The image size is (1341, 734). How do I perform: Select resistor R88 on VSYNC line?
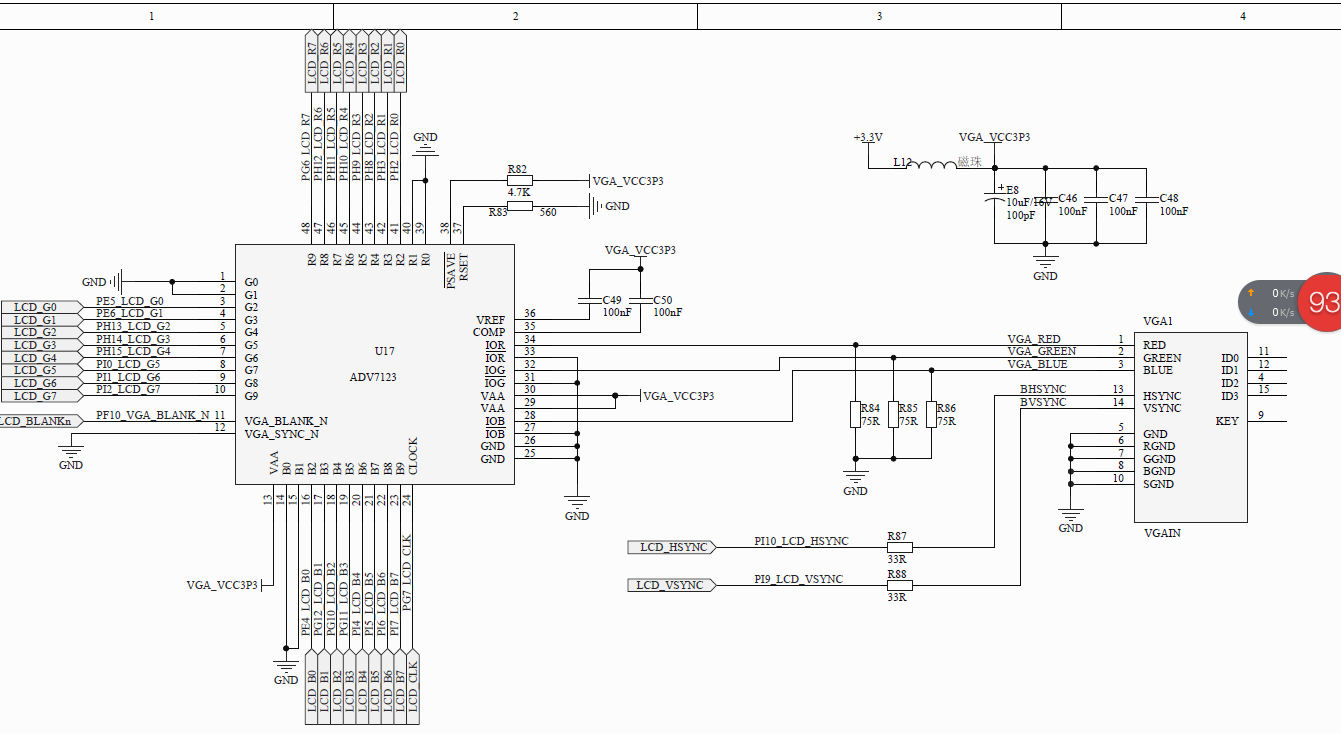coord(900,585)
